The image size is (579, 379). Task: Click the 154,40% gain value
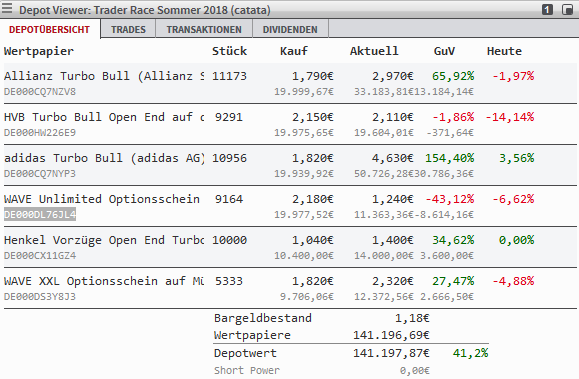click(450, 158)
